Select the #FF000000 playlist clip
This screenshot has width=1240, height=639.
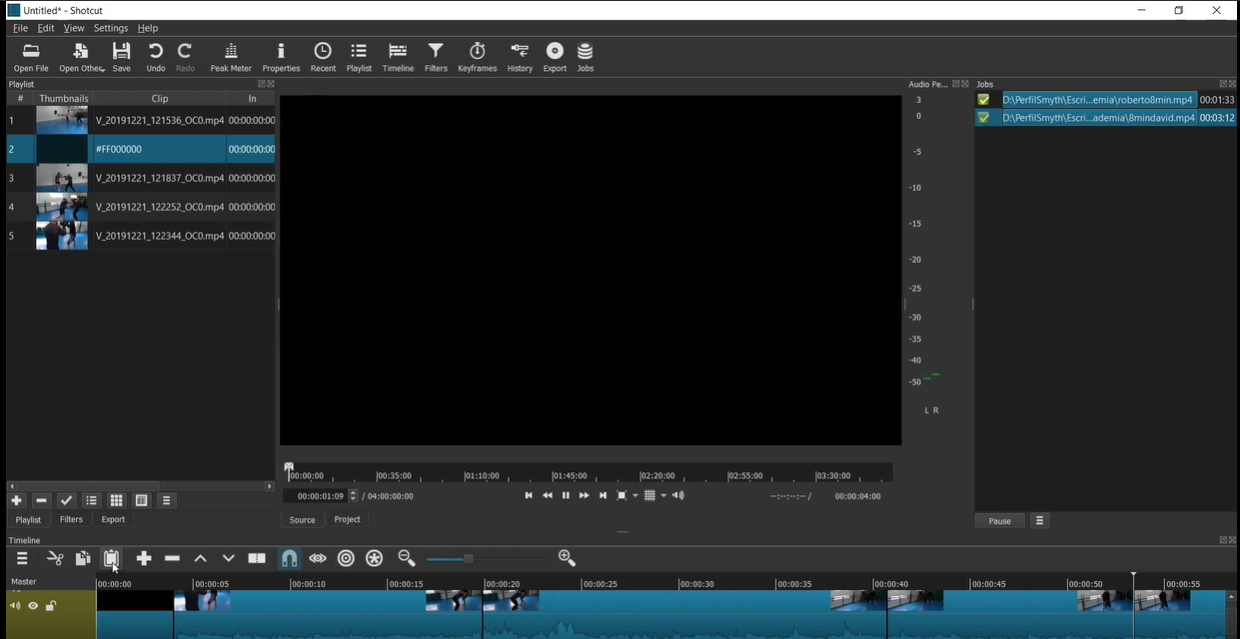click(141, 149)
